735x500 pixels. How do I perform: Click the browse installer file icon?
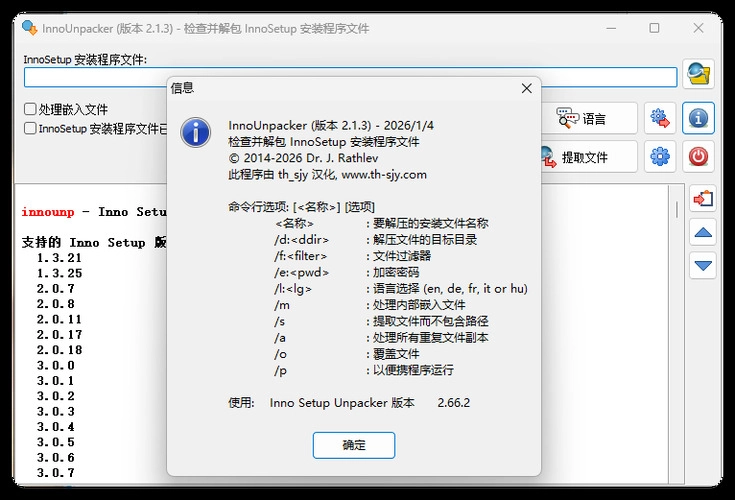pyautogui.click(x=698, y=75)
